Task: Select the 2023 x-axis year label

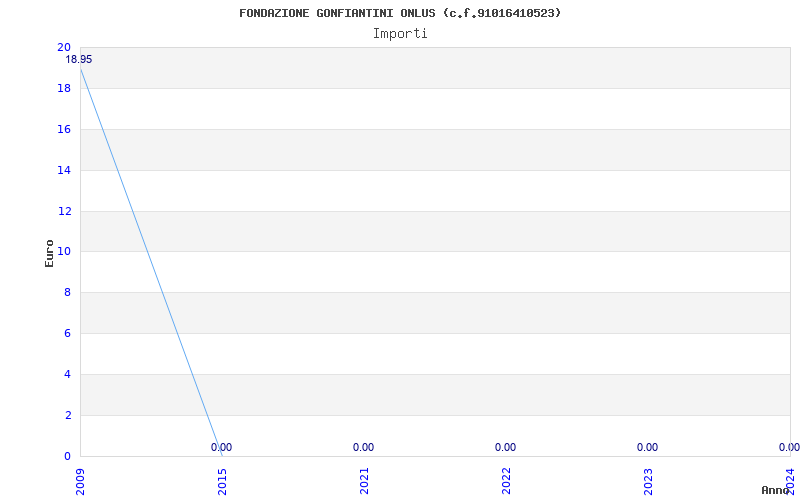Action: [x=648, y=482]
